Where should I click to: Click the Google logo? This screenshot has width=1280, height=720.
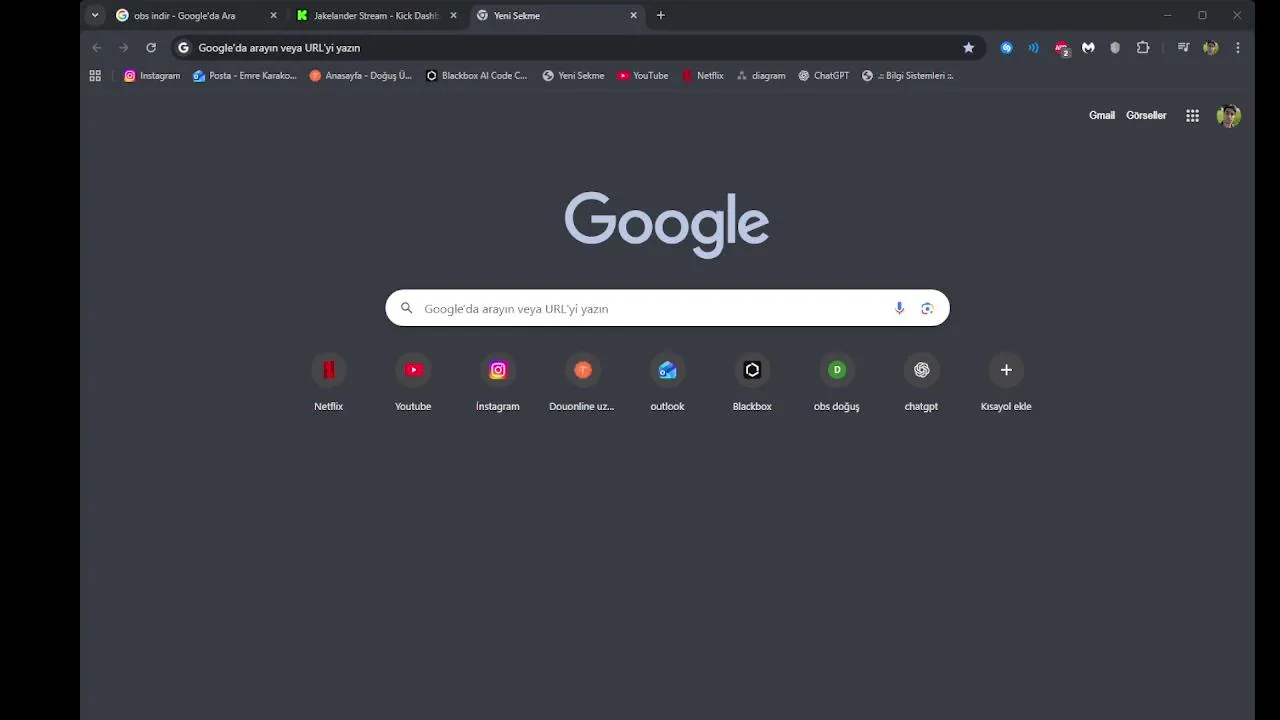click(666, 225)
